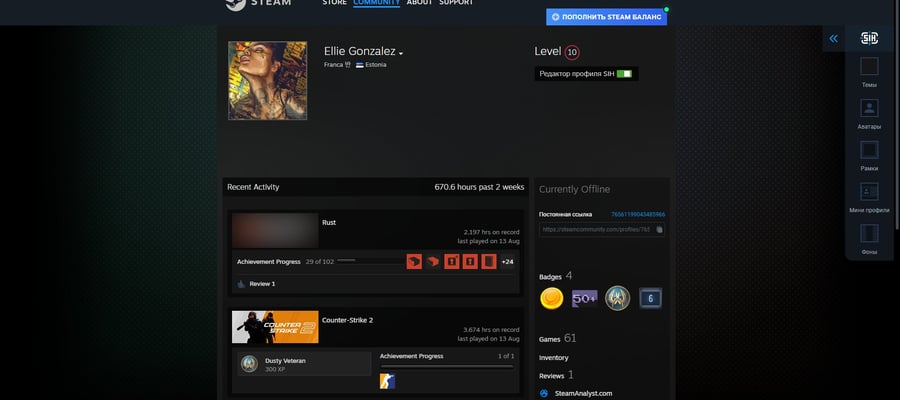Open the Inventory link
Screen dimensions: 900x400
[553, 358]
